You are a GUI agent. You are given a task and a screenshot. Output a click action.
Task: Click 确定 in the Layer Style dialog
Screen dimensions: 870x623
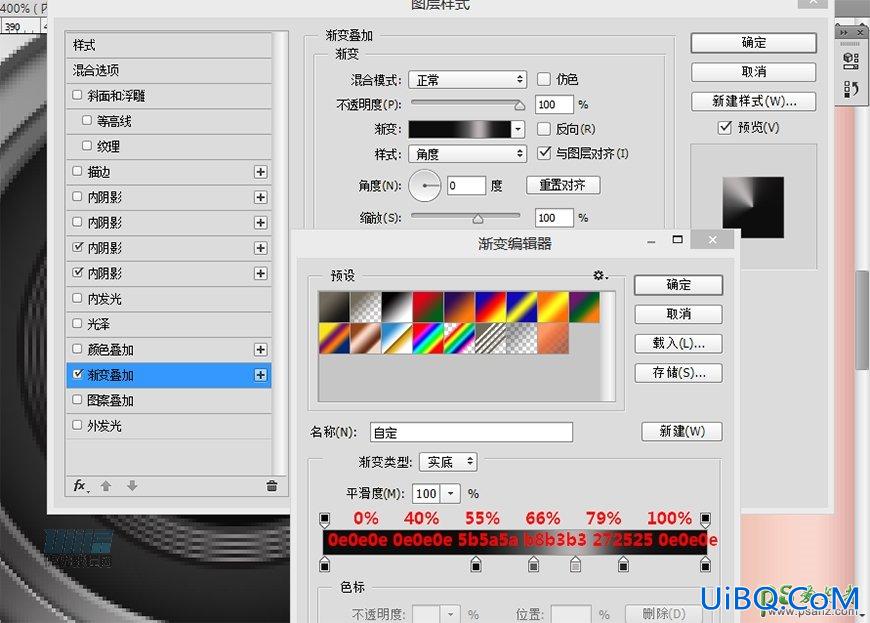click(753, 43)
